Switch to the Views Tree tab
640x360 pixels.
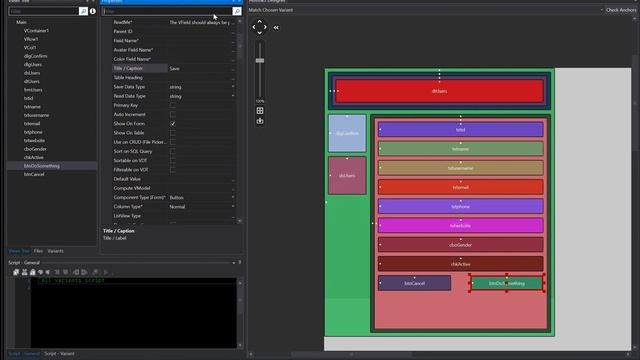(19, 251)
